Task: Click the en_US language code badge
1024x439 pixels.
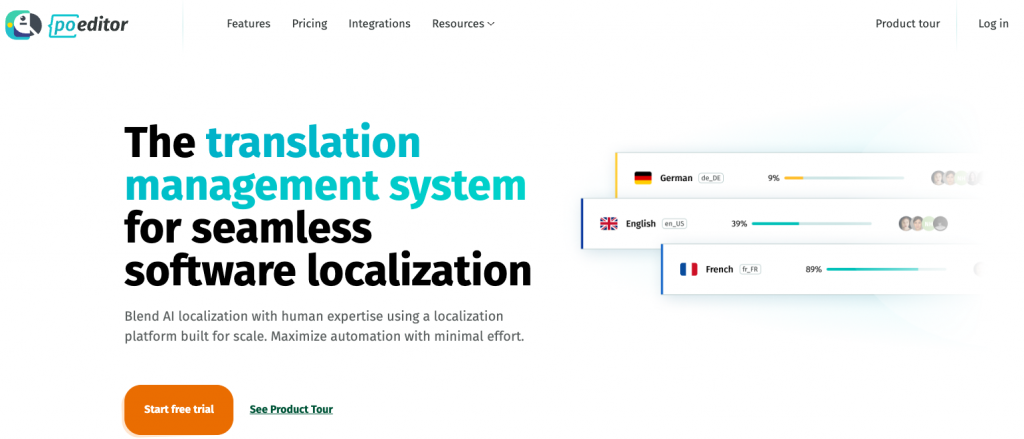Action: tap(674, 224)
